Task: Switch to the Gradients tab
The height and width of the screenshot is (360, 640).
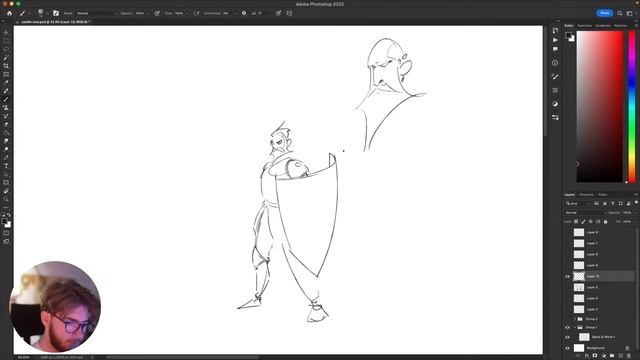Action: [x=603, y=26]
